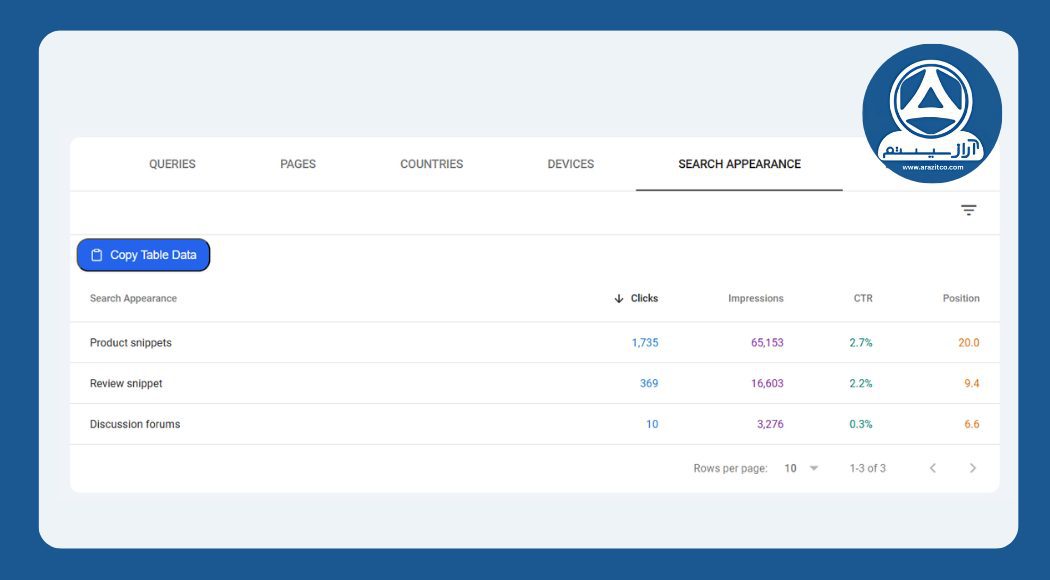Select the Discussion forums row
Image resolution: width=1050 pixels, height=580 pixels.
pos(134,423)
